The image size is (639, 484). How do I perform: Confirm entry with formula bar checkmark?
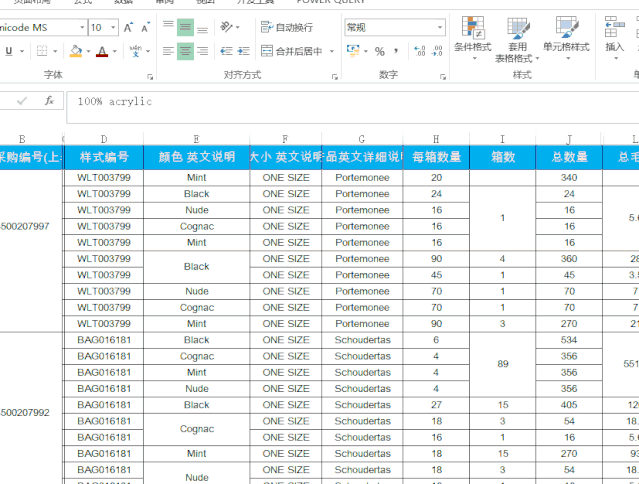coord(22,101)
